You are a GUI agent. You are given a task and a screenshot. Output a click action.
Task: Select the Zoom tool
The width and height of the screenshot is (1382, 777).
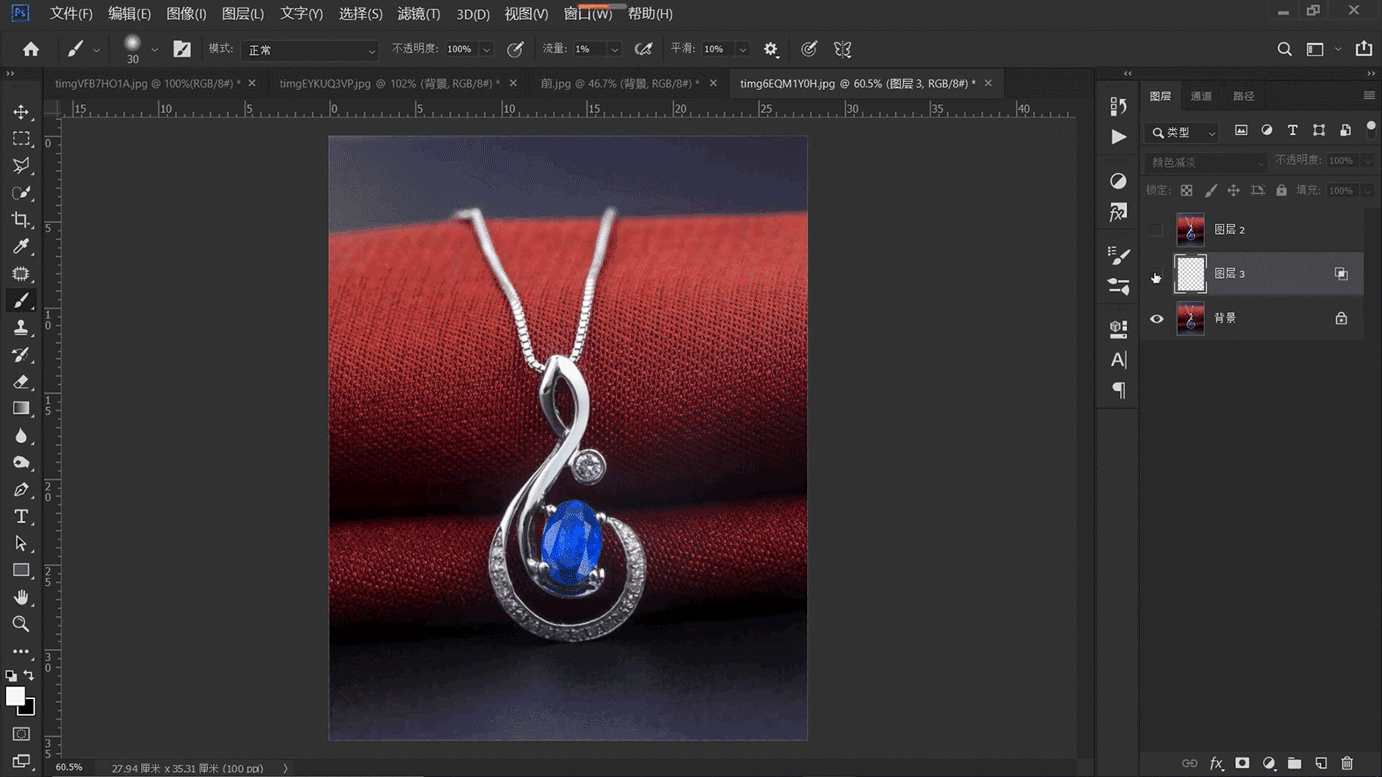coord(21,624)
